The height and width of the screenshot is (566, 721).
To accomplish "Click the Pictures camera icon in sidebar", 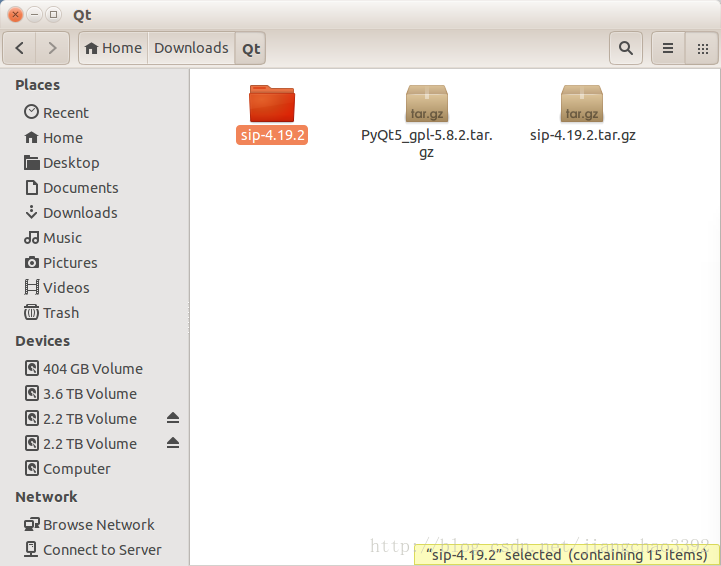I will coord(31,262).
